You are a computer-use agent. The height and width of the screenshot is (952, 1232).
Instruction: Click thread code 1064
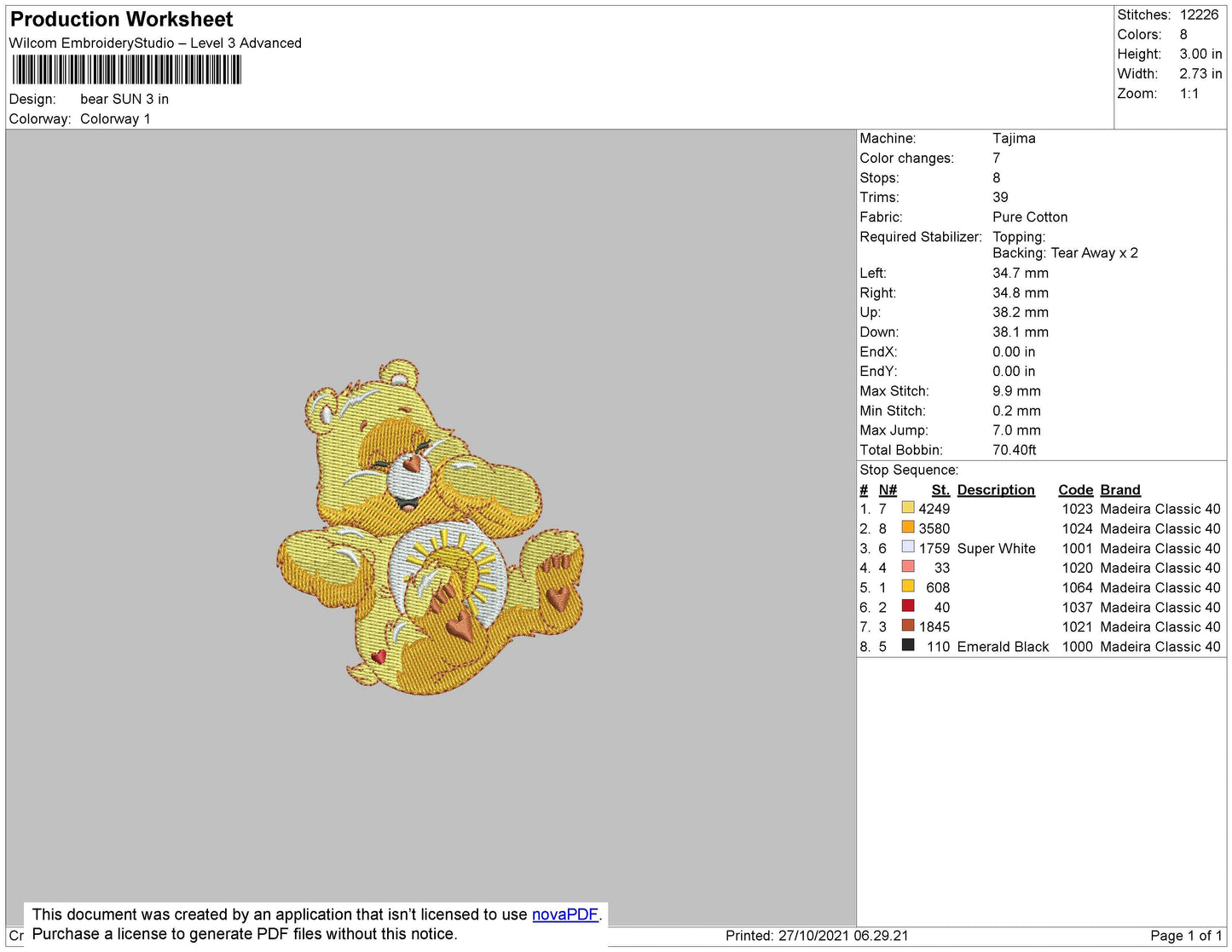pyautogui.click(x=1077, y=587)
